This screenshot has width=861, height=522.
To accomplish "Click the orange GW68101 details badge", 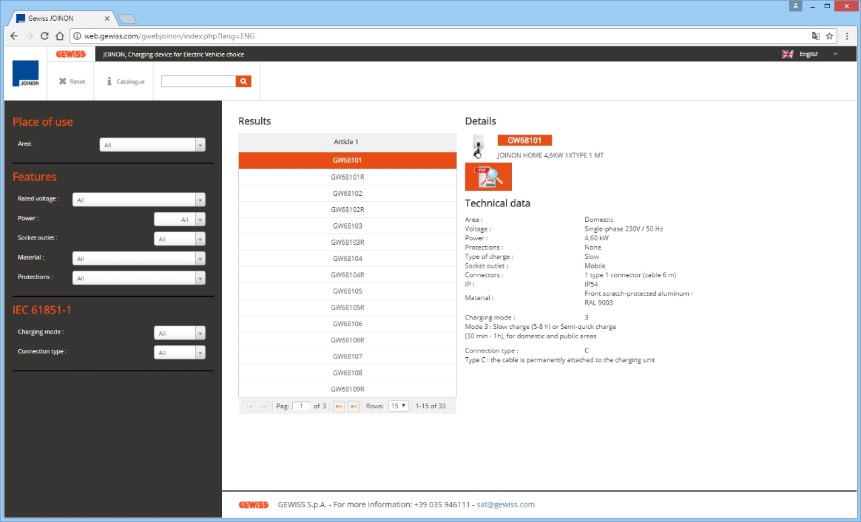I will pyautogui.click(x=524, y=141).
